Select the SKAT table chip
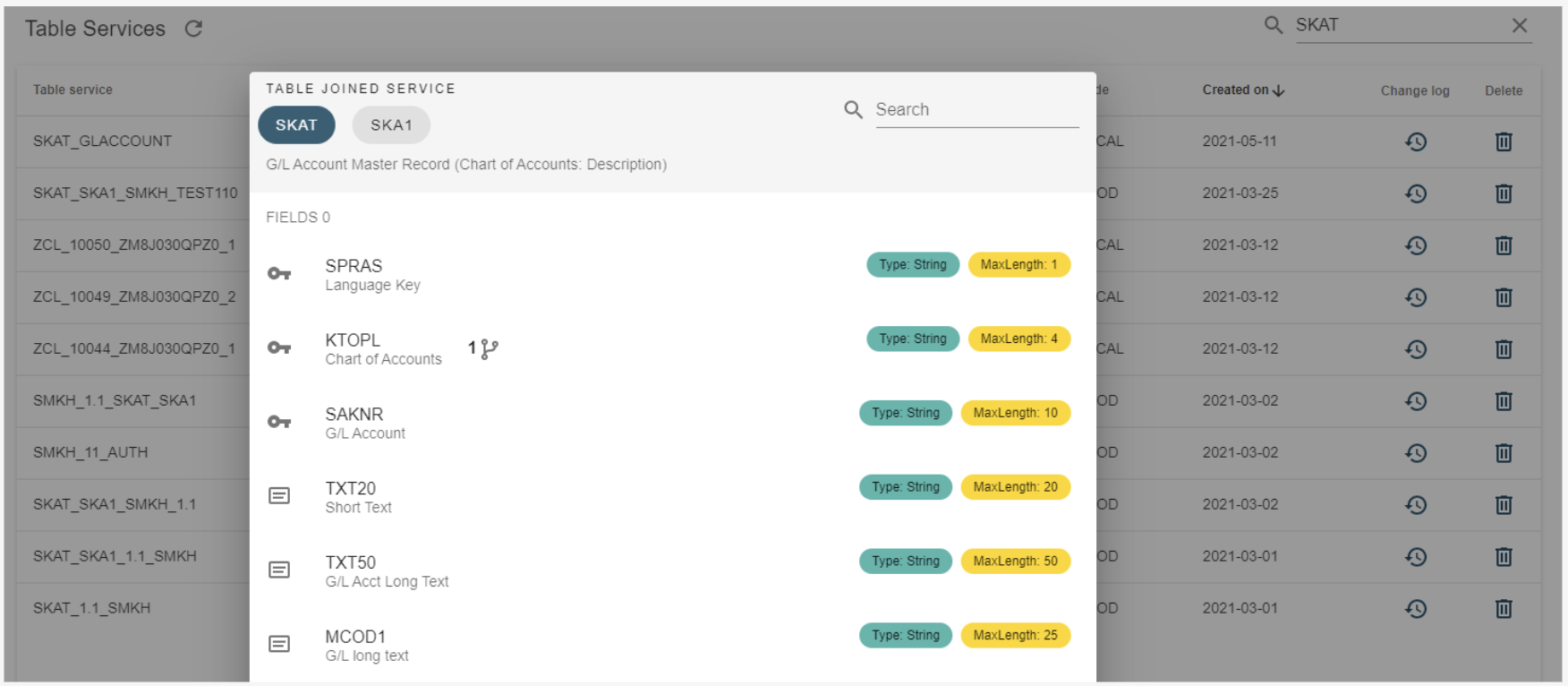This screenshot has width=1568, height=686. tap(296, 125)
